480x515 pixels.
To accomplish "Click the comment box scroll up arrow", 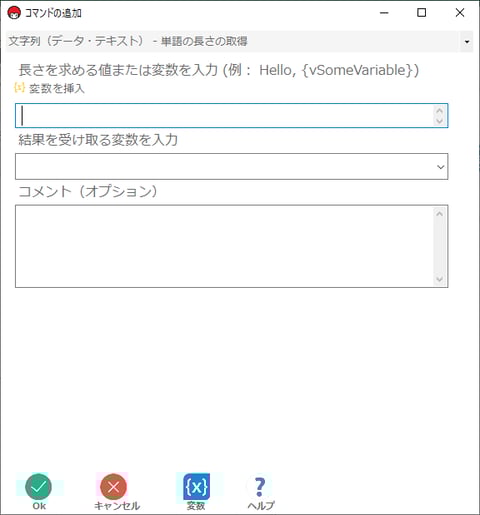I will [439, 214].
